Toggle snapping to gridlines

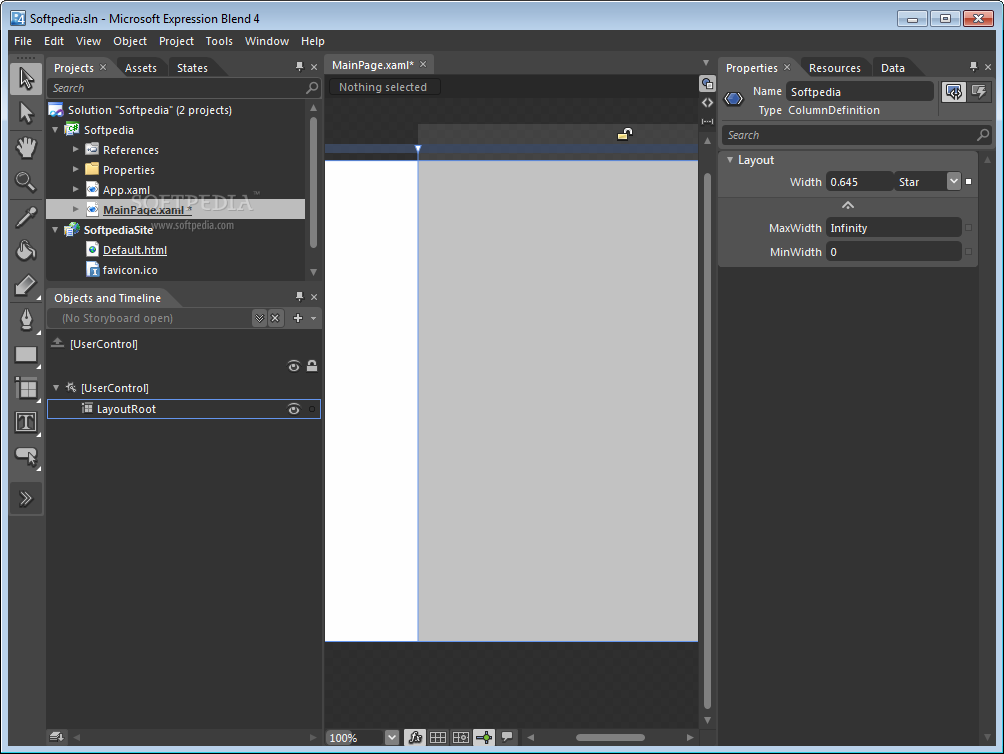461,737
